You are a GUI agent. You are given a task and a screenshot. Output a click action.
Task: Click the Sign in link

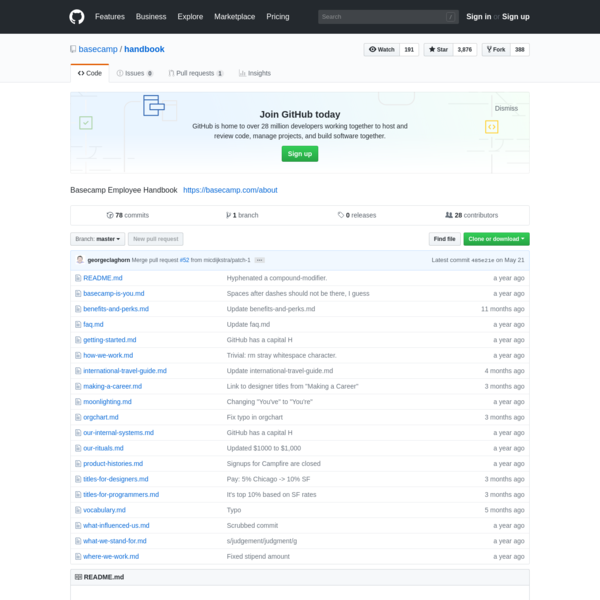click(x=479, y=17)
